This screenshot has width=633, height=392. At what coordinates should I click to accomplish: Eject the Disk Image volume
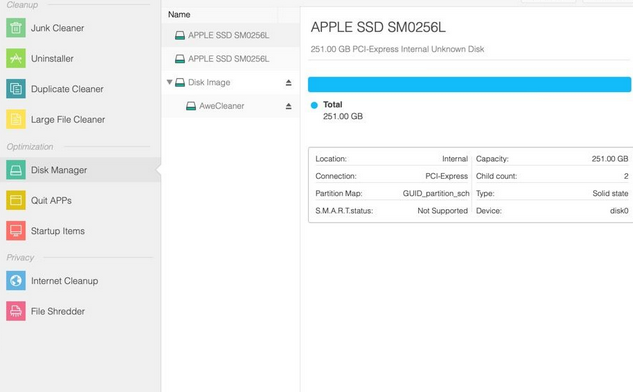[288, 83]
